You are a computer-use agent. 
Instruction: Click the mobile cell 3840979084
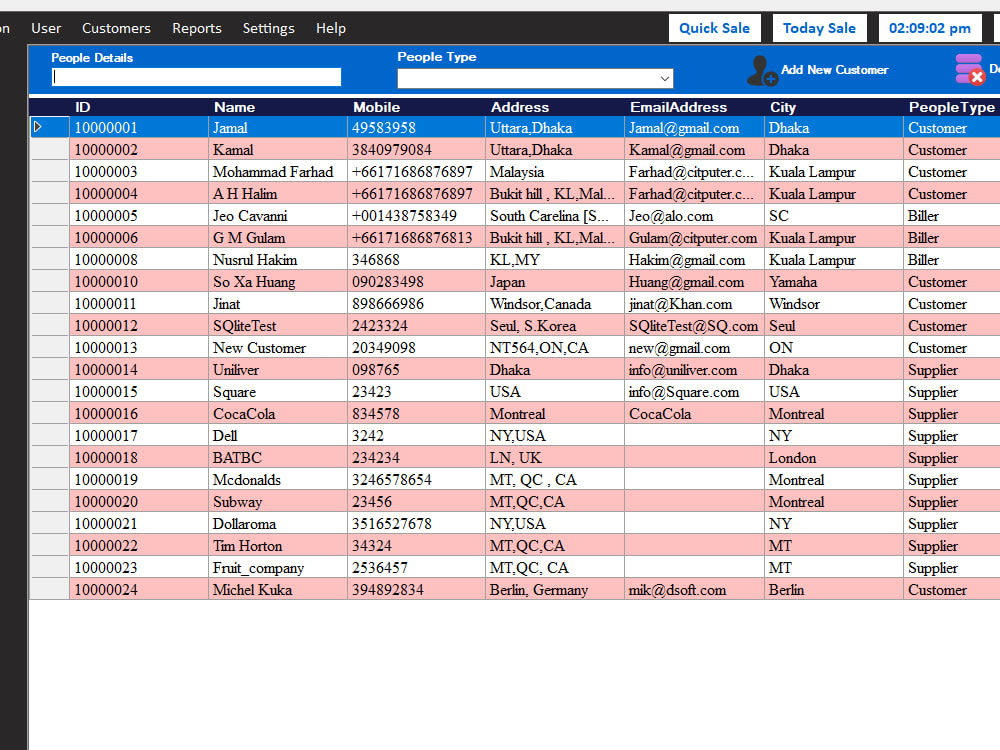coord(416,149)
